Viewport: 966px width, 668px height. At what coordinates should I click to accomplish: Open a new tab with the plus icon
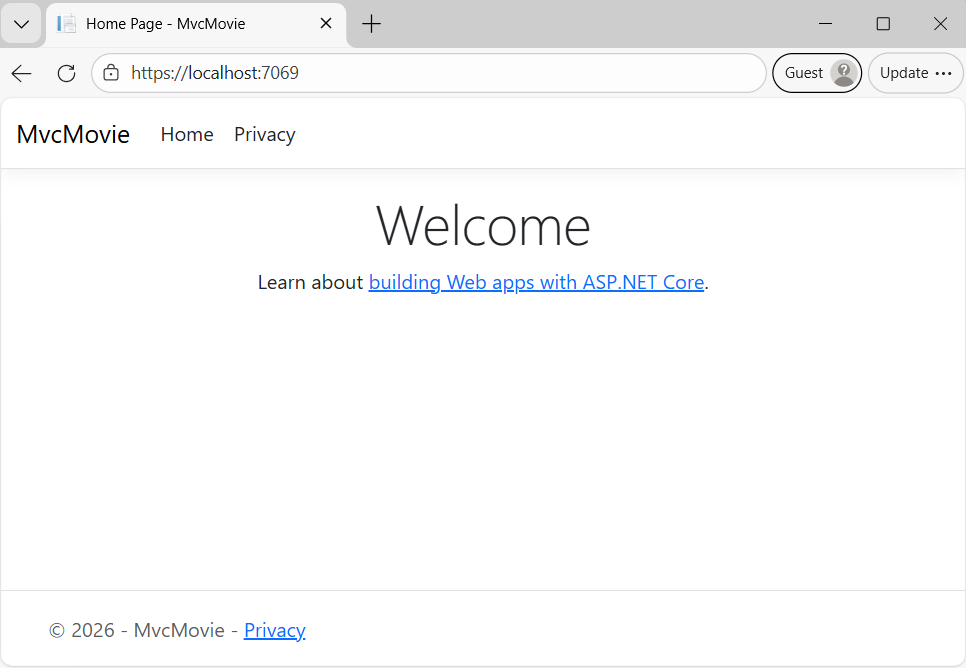point(371,23)
